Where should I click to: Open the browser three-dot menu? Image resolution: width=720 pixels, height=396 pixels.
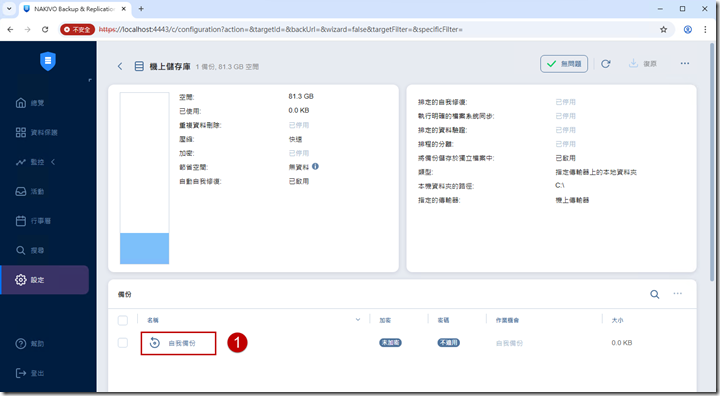[x=705, y=29]
